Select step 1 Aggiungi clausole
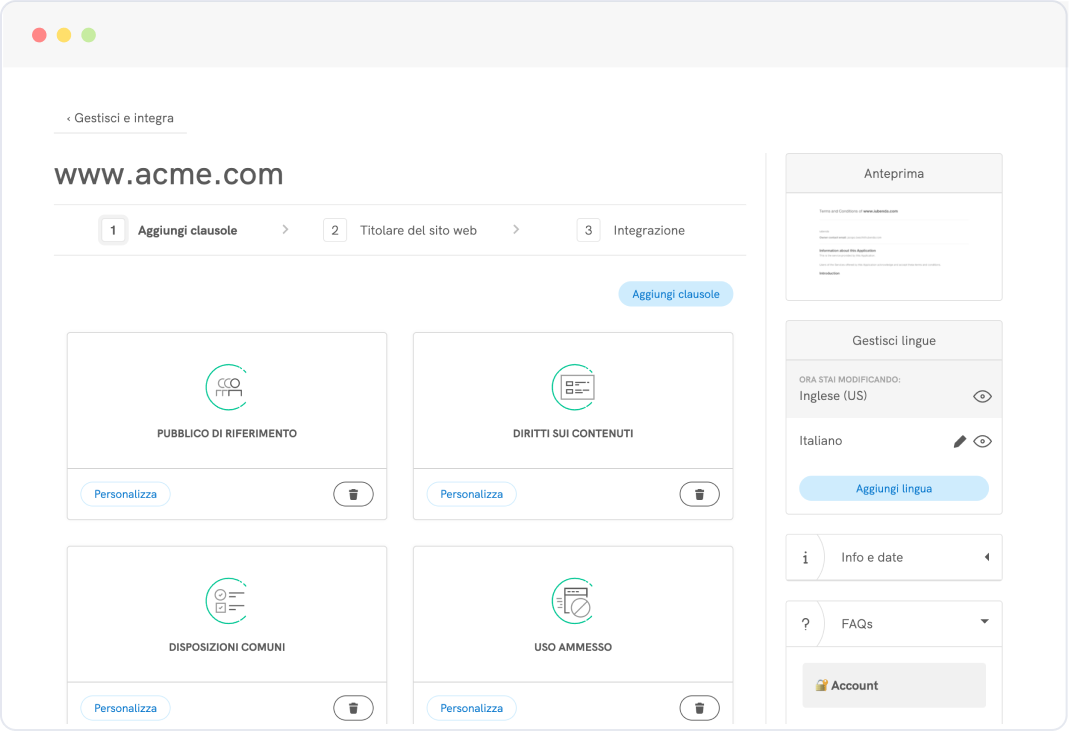Screen dimensions: 1069x732 point(170,230)
